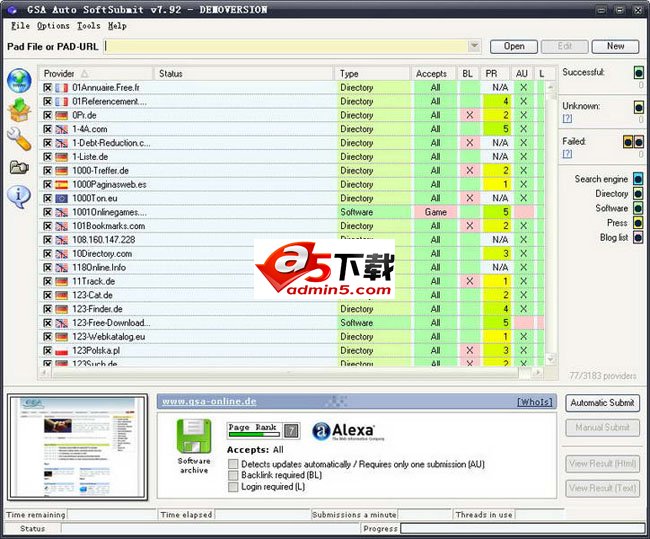Toggle the 123-Finder.de provider checkbox
The width and height of the screenshot is (650, 539).
[48, 309]
